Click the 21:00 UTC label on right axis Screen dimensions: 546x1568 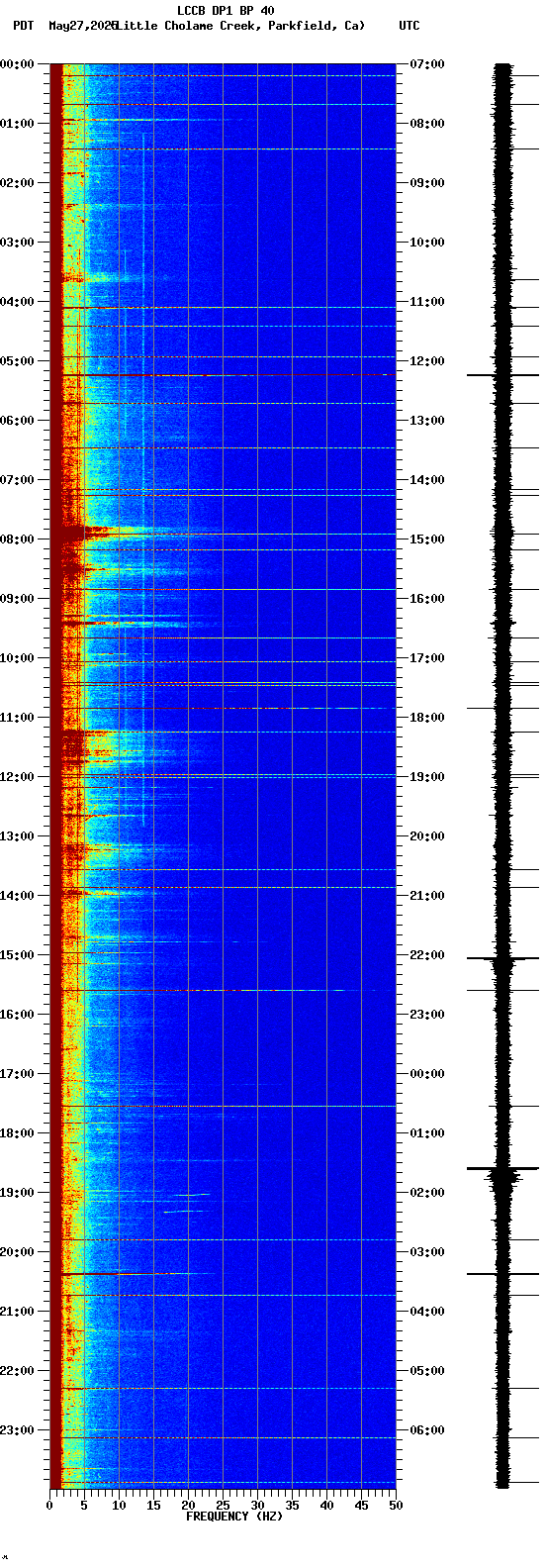click(427, 896)
